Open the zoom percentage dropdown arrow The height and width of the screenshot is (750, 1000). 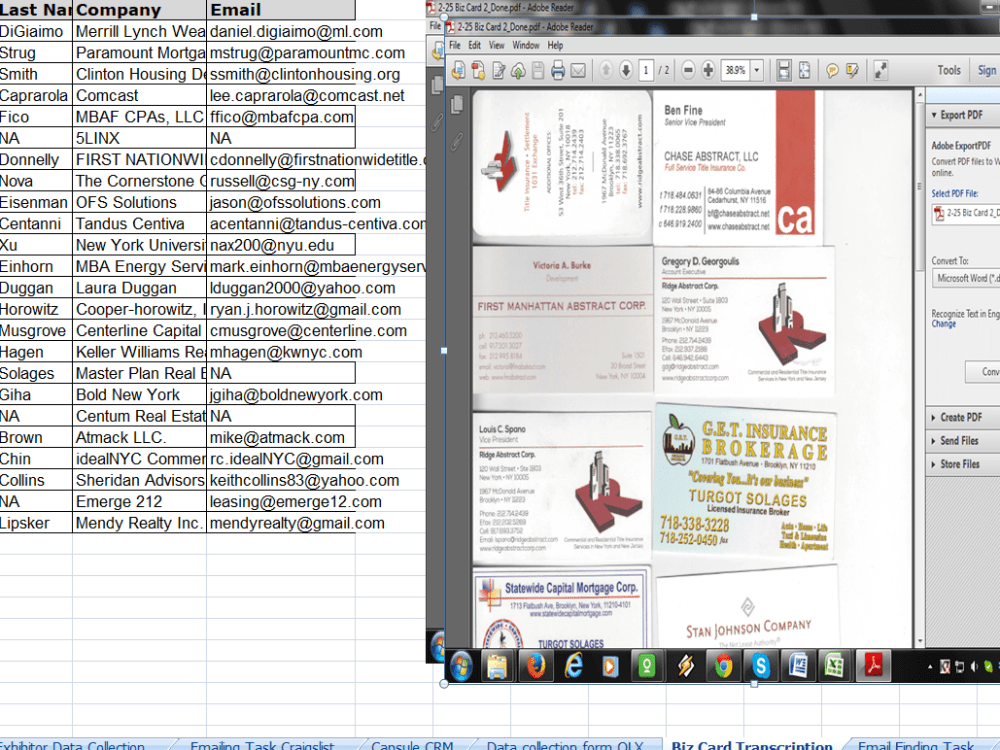click(757, 70)
